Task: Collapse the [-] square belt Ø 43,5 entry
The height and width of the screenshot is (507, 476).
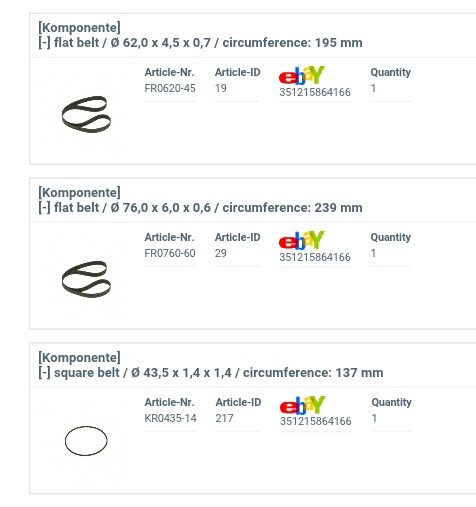Action: coord(44,373)
